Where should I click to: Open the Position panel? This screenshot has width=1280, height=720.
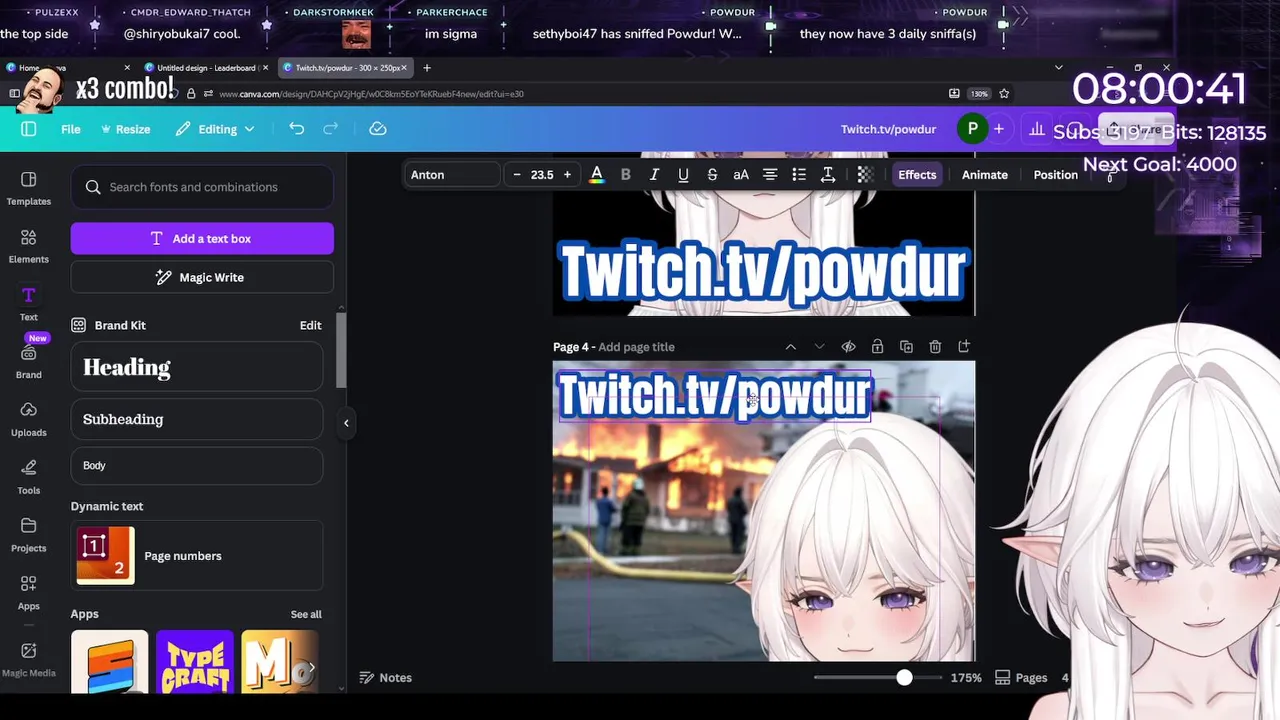(x=1056, y=175)
